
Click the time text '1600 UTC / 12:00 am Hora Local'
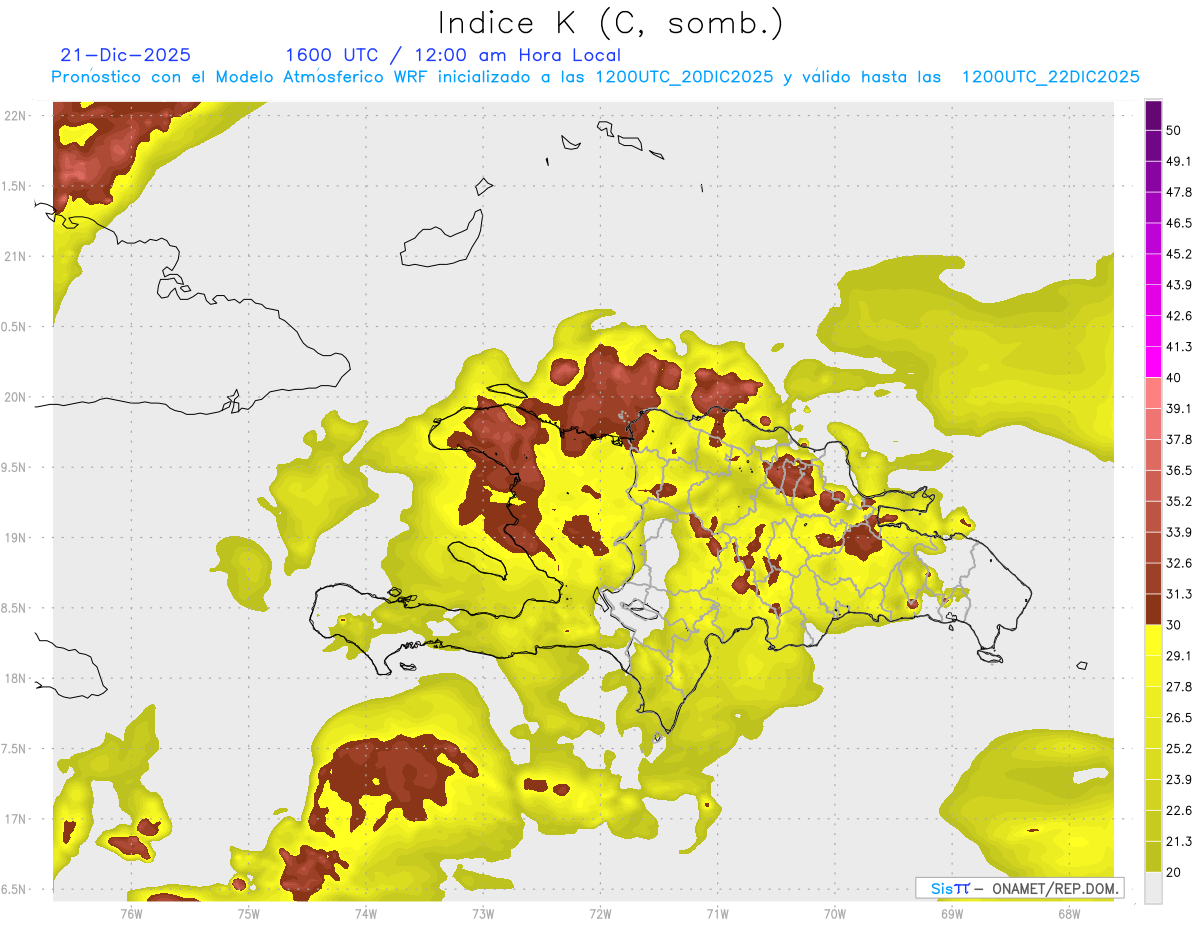[x=453, y=55]
